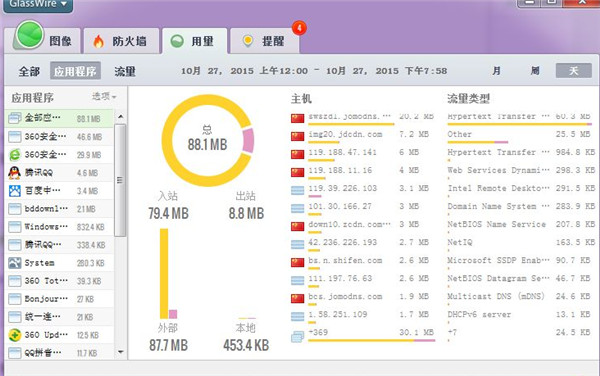Click the pink outbound segment of donut chart
The image size is (600, 376).
pyautogui.click(x=248, y=140)
